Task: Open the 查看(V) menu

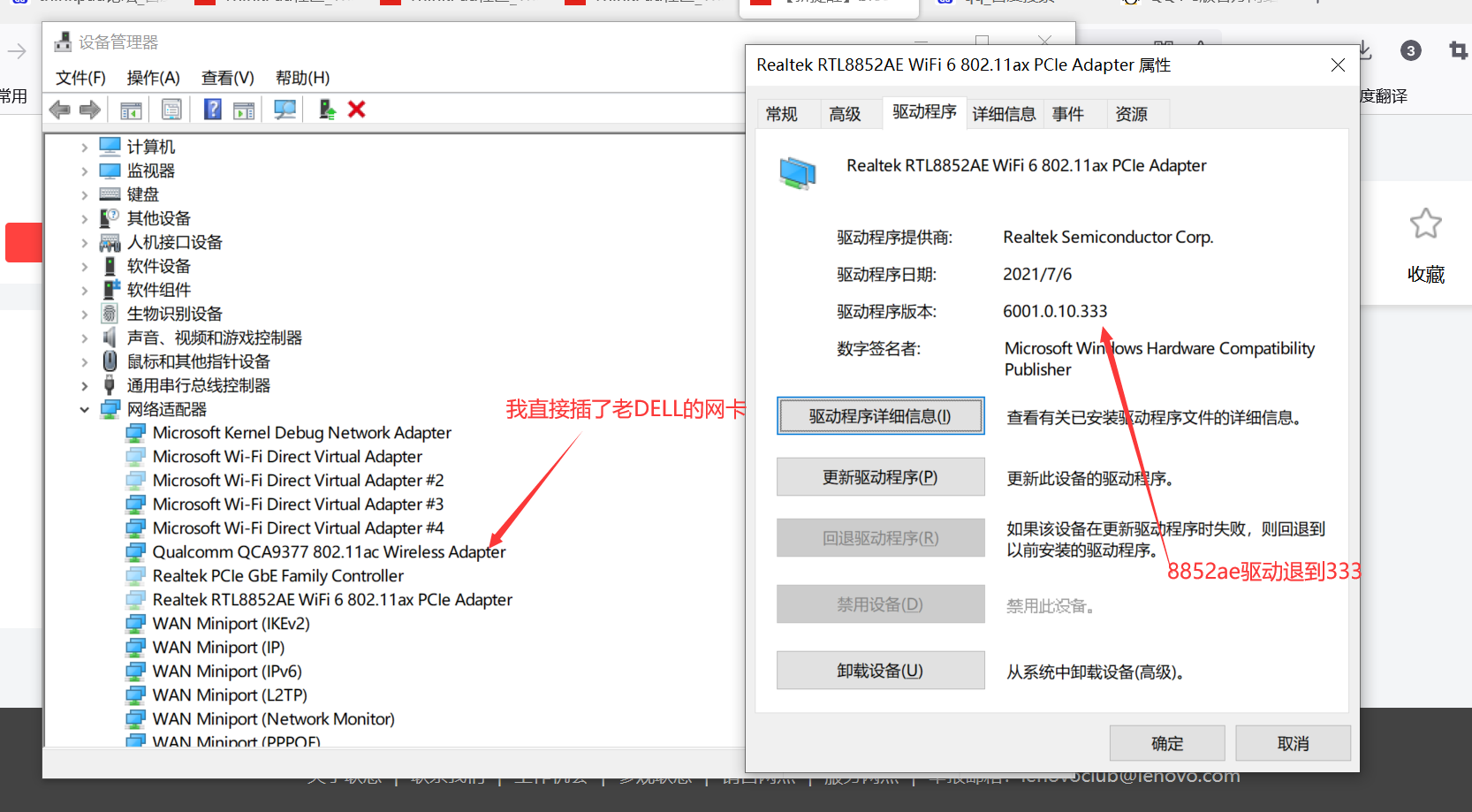Action: [228, 78]
